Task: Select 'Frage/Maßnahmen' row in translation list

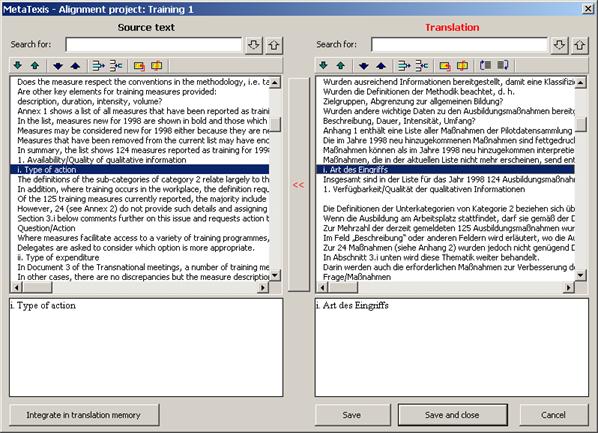Action: click(445, 277)
